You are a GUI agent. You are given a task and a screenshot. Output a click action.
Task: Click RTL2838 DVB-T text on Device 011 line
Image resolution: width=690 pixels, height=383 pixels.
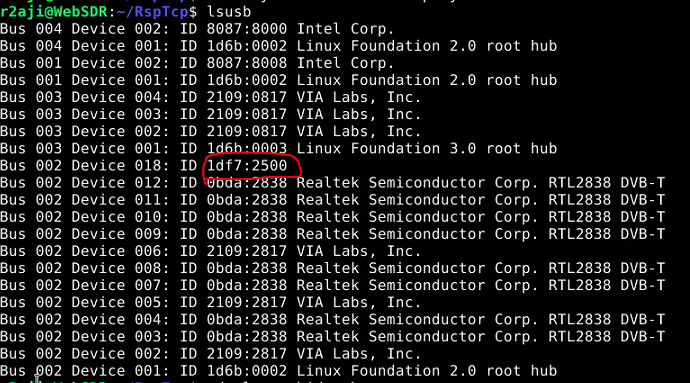[606, 200]
